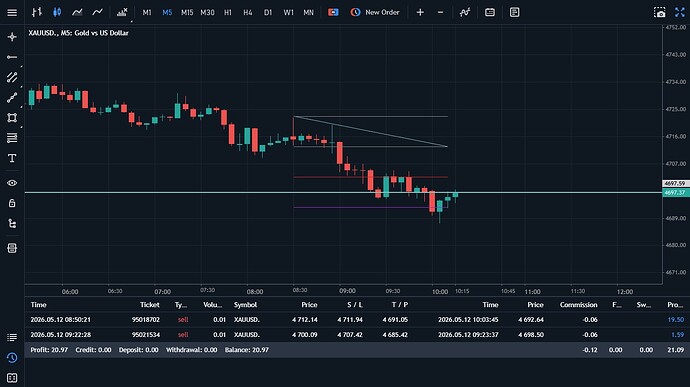Viewport: 690px width, 387px height.
Task: Open the objects list stack icon
Action: point(12,248)
